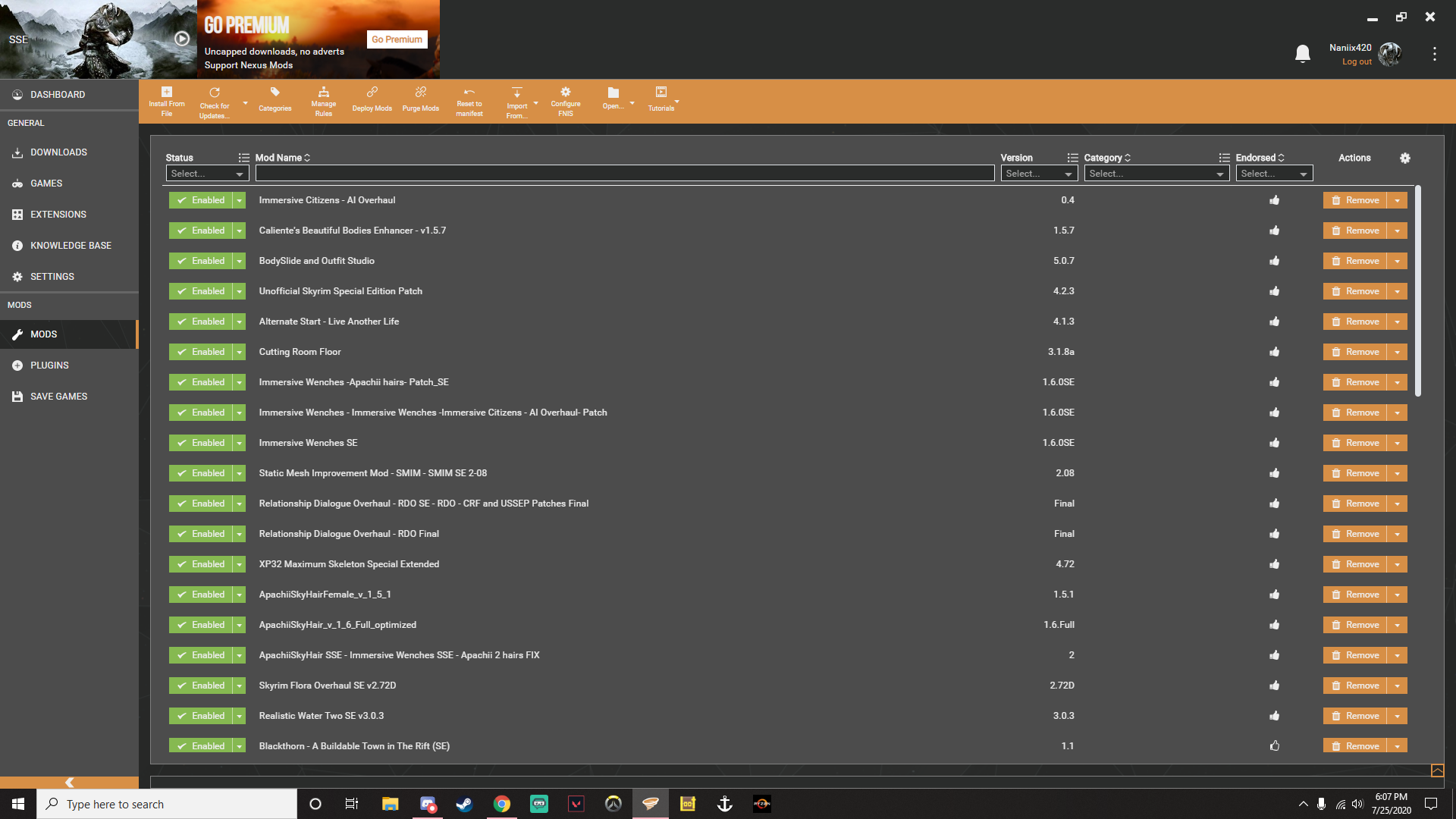The width and height of the screenshot is (1456, 819).
Task: Click Log out link
Action: 1357,62
